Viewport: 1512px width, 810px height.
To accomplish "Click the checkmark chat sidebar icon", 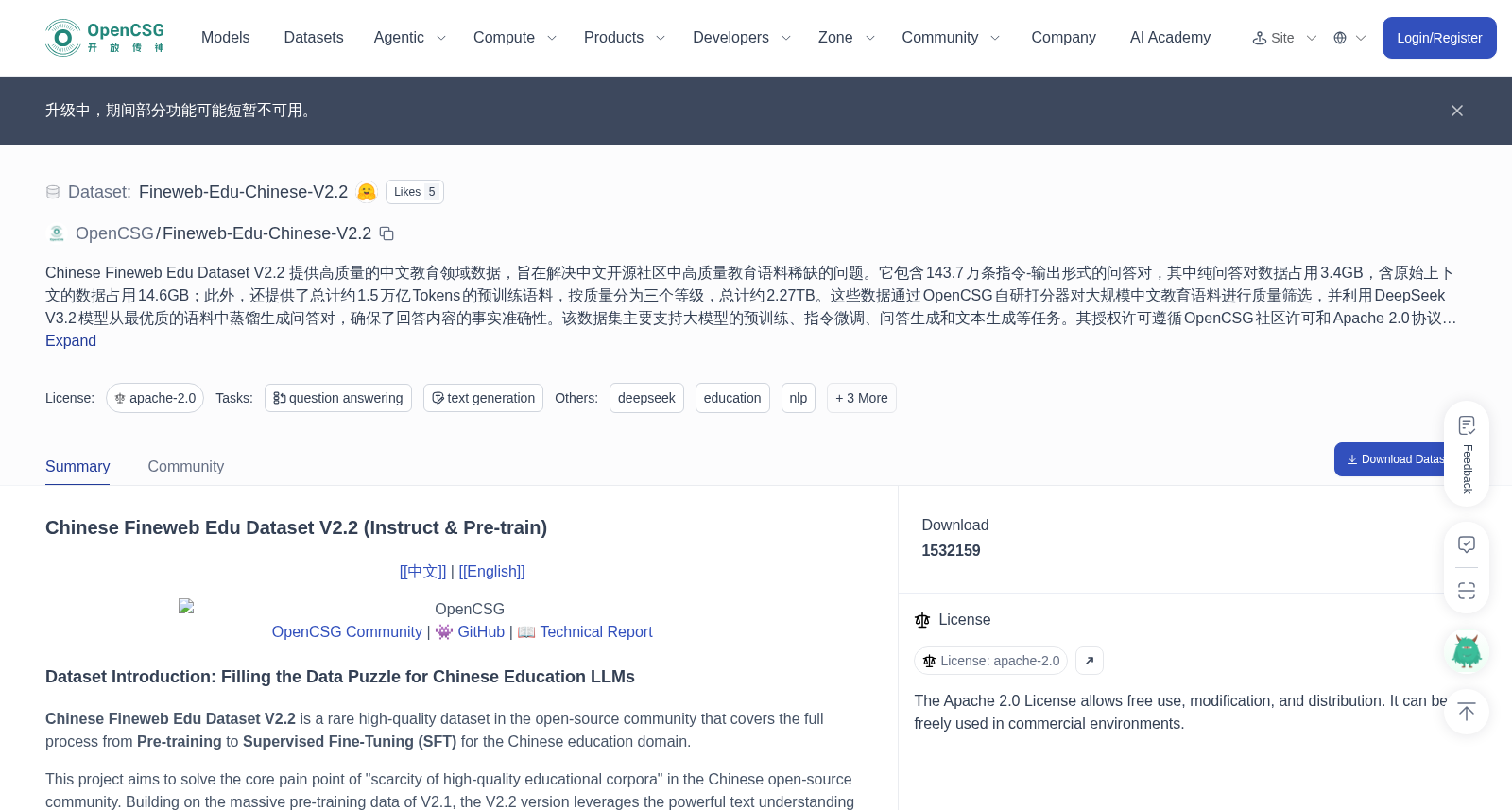I will tap(1467, 544).
